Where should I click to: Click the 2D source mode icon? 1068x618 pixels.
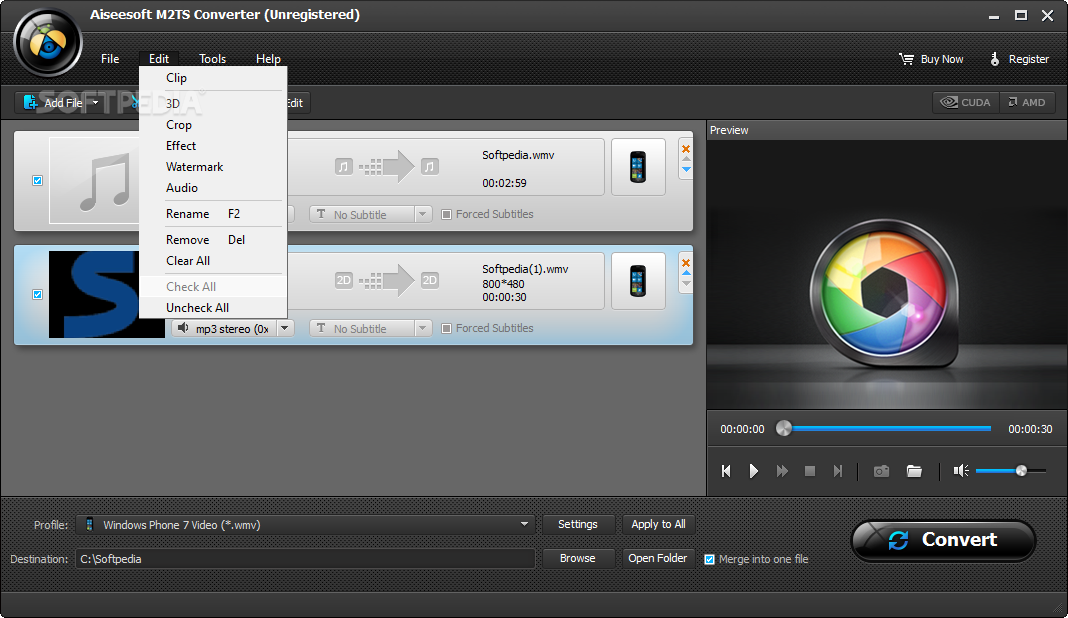[343, 280]
